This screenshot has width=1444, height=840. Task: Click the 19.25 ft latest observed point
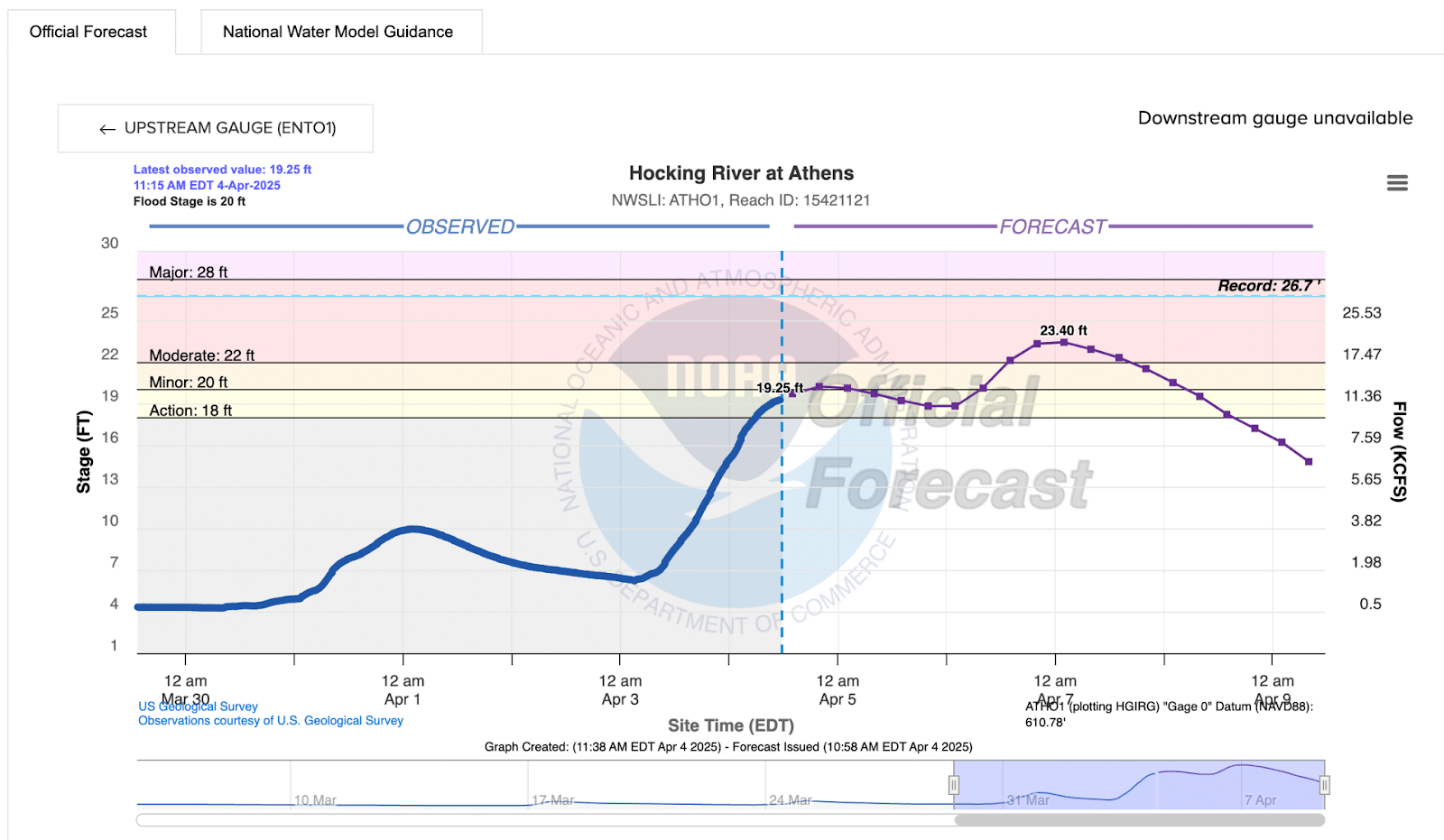782,398
